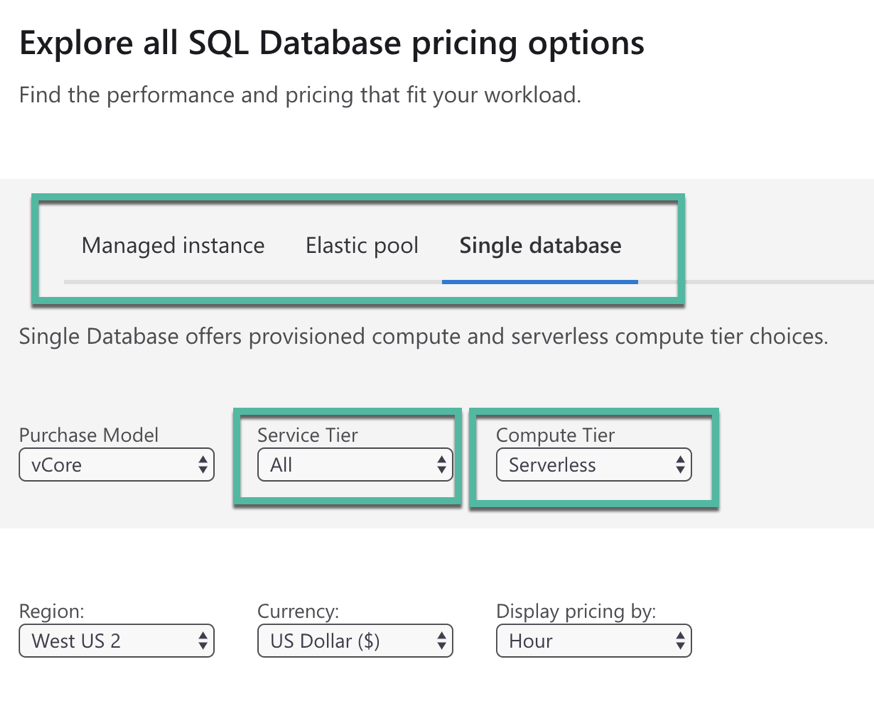Click the Service Tier label text
This screenshot has height=714, width=874.
click(x=307, y=435)
